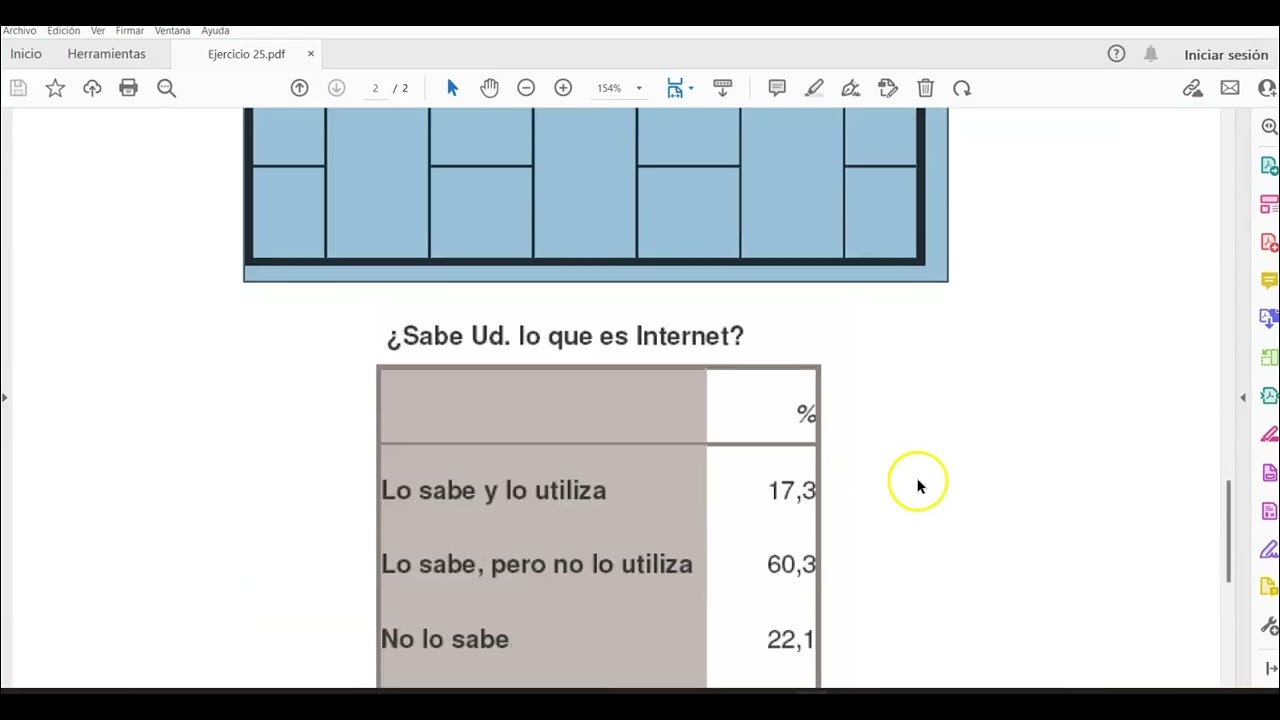Image resolution: width=1280 pixels, height=720 pixels.
Task: Click the 60,3 value
Action: (x=791, y=564)
